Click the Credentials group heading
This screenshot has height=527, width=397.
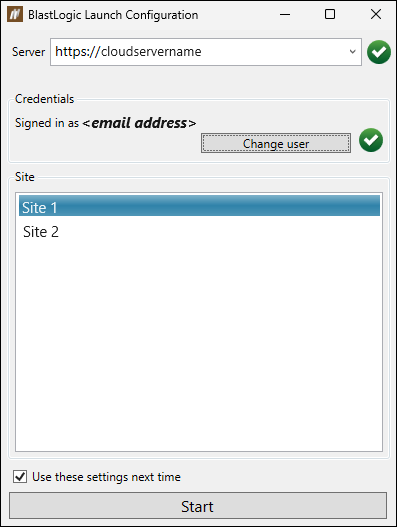[44, 99]
